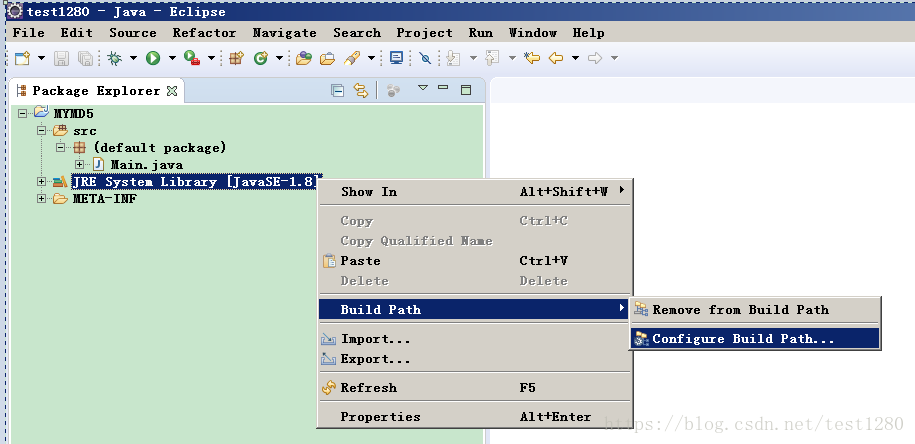Screen dimensions: 915x444
Task: Click Remove from Build Path submenu item
Action: 755,310
